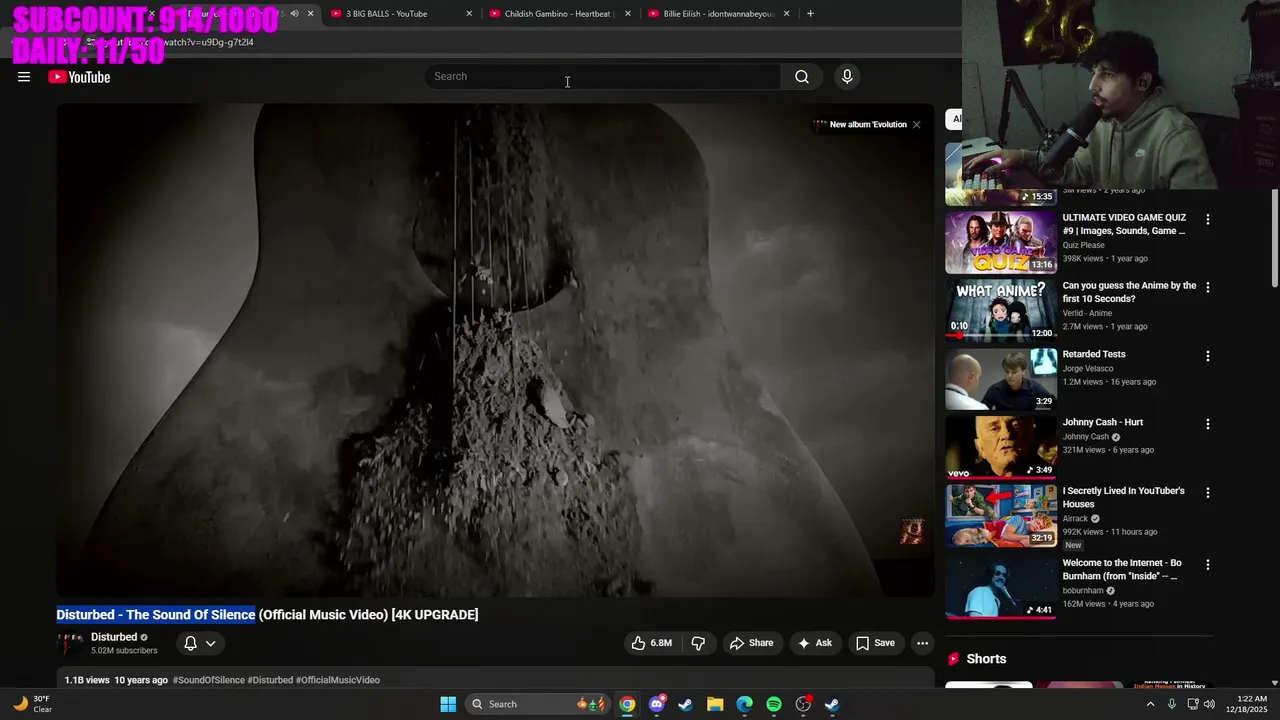Mute the current tab's speaker icon
The height and width of the screenshot is (720, 1280).
294,14
